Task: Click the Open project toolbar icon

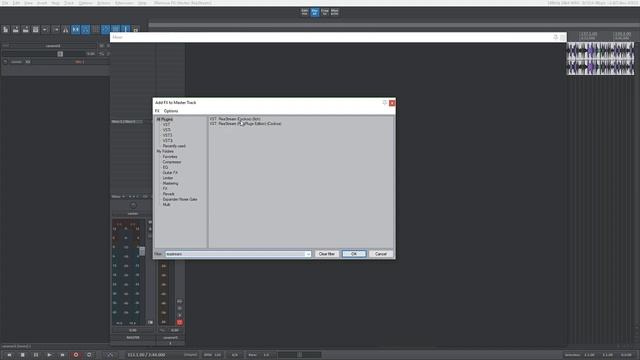Action: (x=16, y=29)
